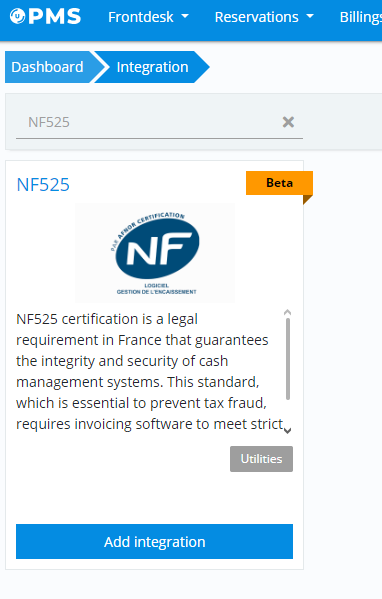Expand the Reservations menu

click(264, 17)
